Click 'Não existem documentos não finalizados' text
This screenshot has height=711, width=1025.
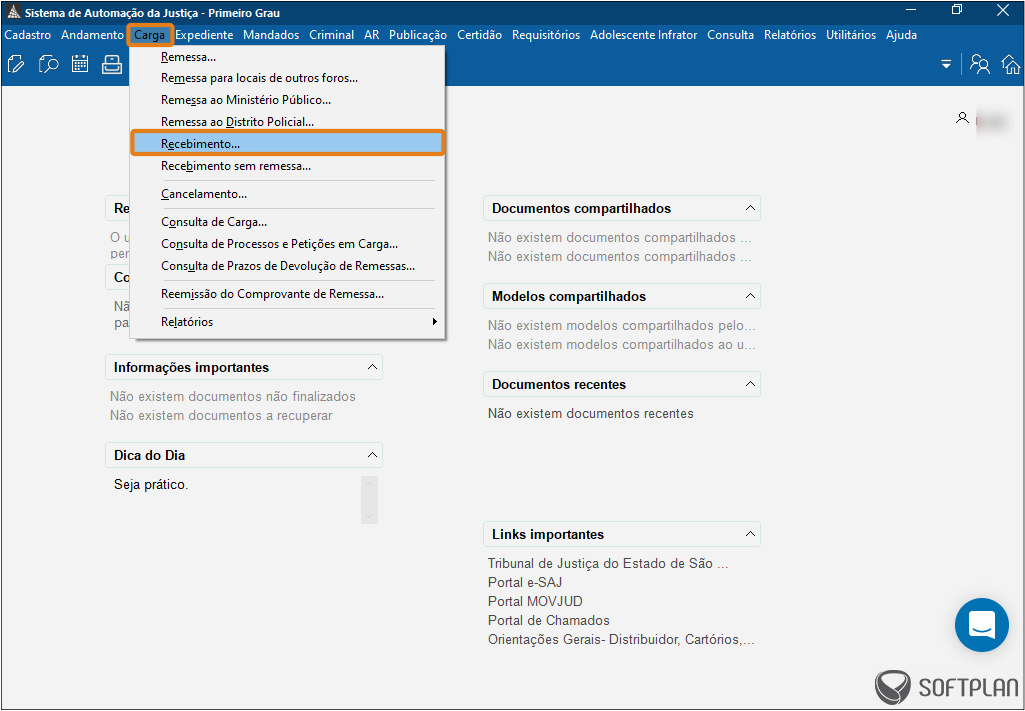pos(233,397)
